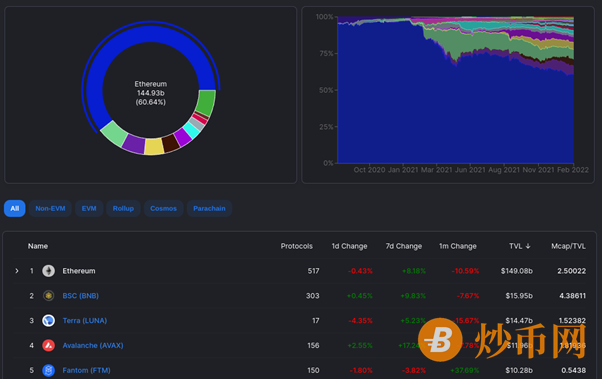Click the green donut chart segment
This screenshot has height=379, width=602.
click(207, 102)
